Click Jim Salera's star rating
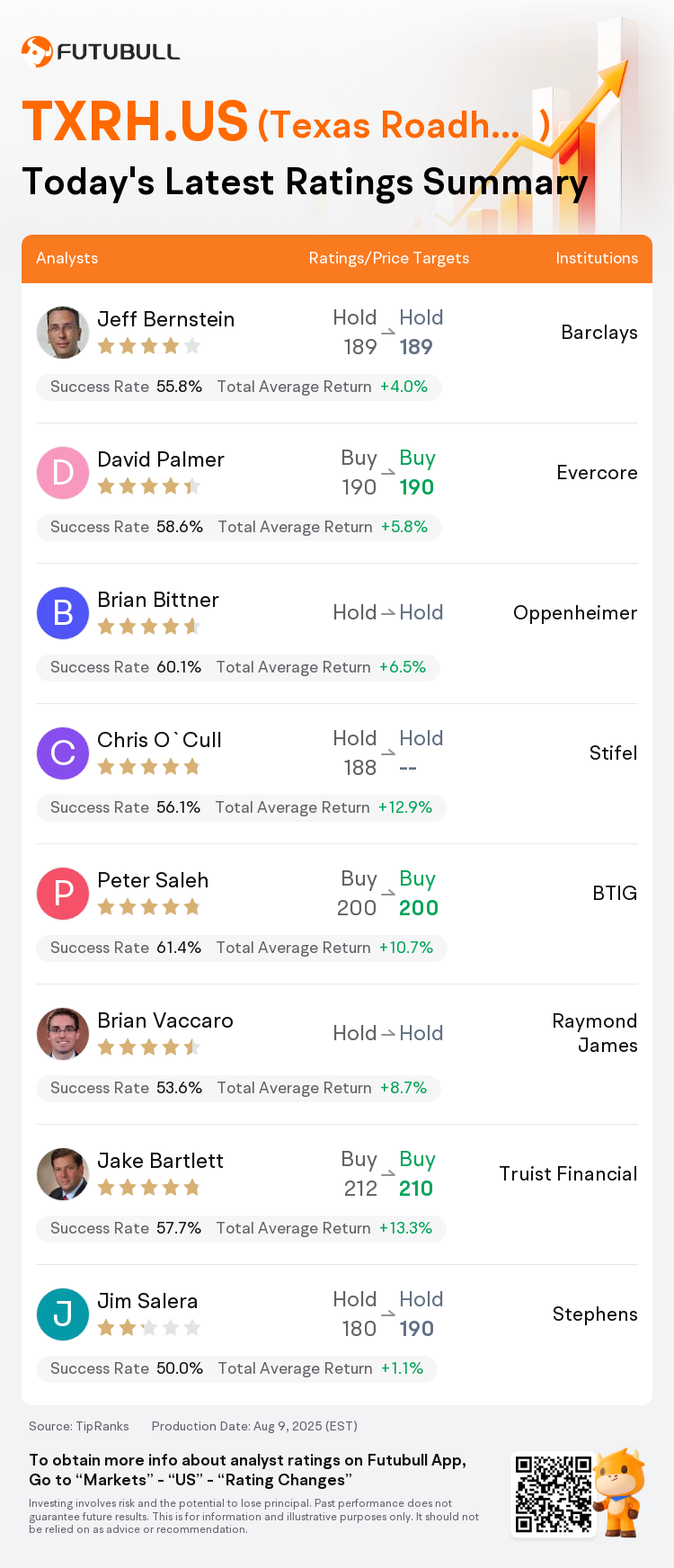Image resolution: width=674 pixels, height=1568 pixels. [x=148, y=1328]
